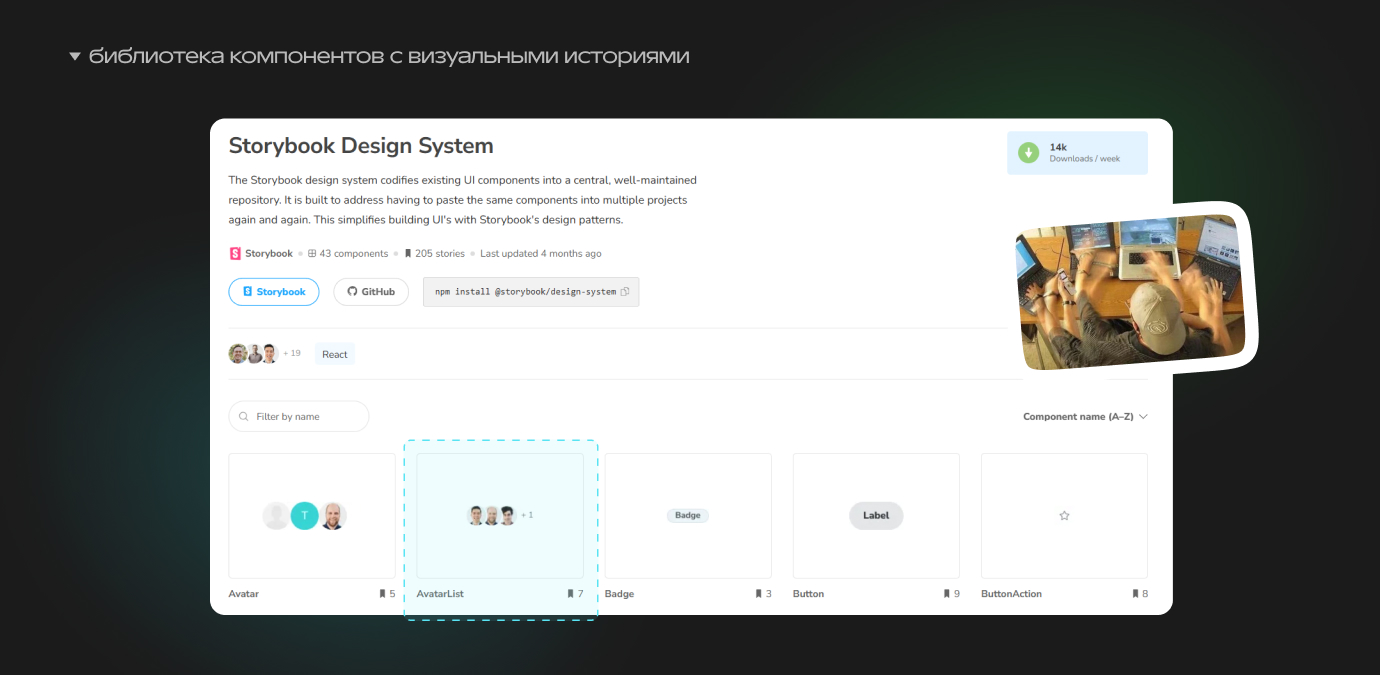Click the Storybook Design System title

coord(361,146)
